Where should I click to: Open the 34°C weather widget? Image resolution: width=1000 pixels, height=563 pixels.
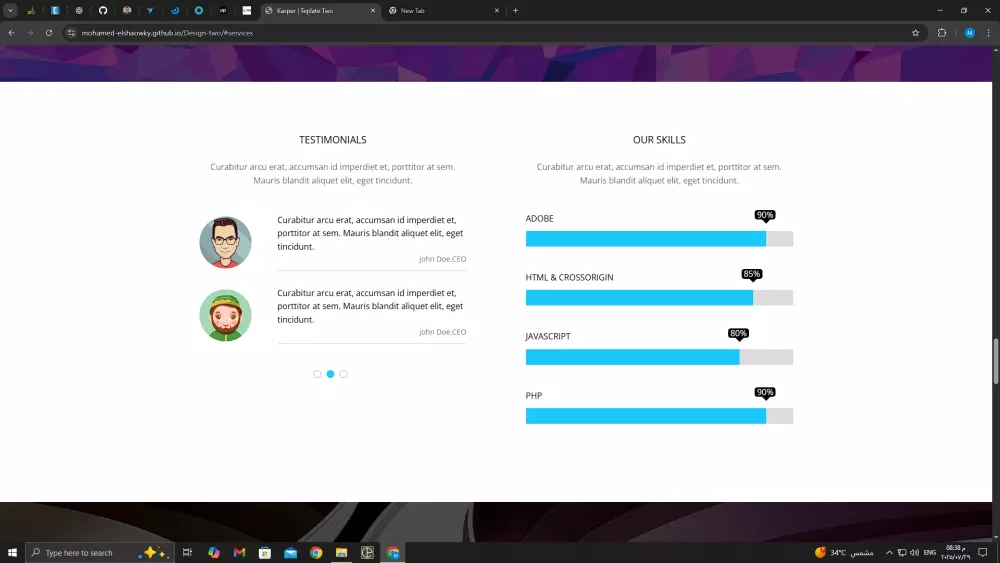[844, 552]
